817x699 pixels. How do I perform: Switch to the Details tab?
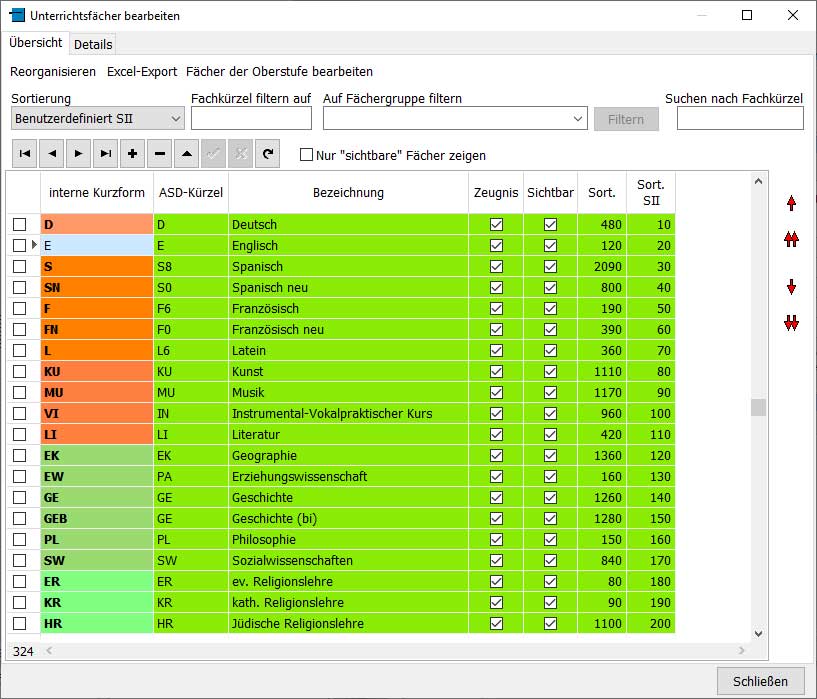(93, 44)
